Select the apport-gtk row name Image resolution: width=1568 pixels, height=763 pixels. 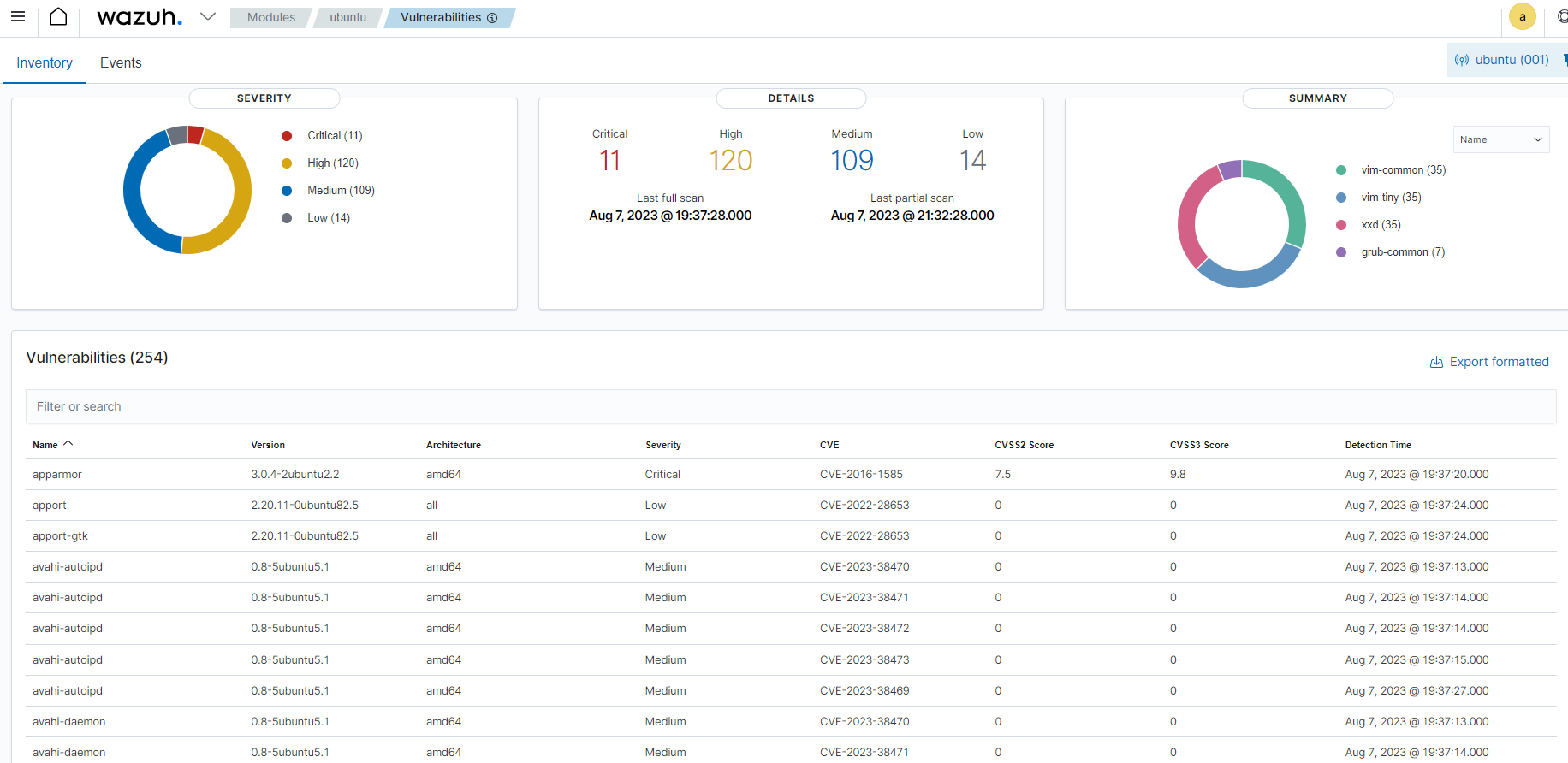pyautogui.click(x=60, y=535)
